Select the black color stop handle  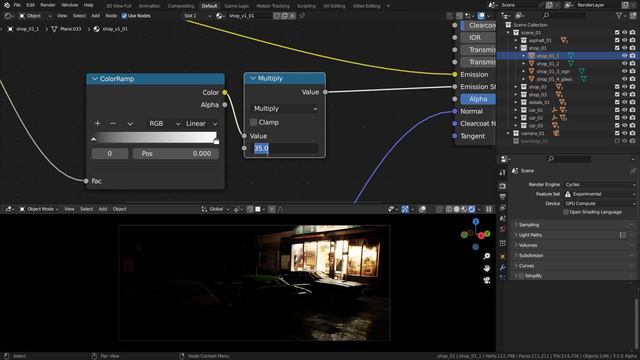[93, 140]
